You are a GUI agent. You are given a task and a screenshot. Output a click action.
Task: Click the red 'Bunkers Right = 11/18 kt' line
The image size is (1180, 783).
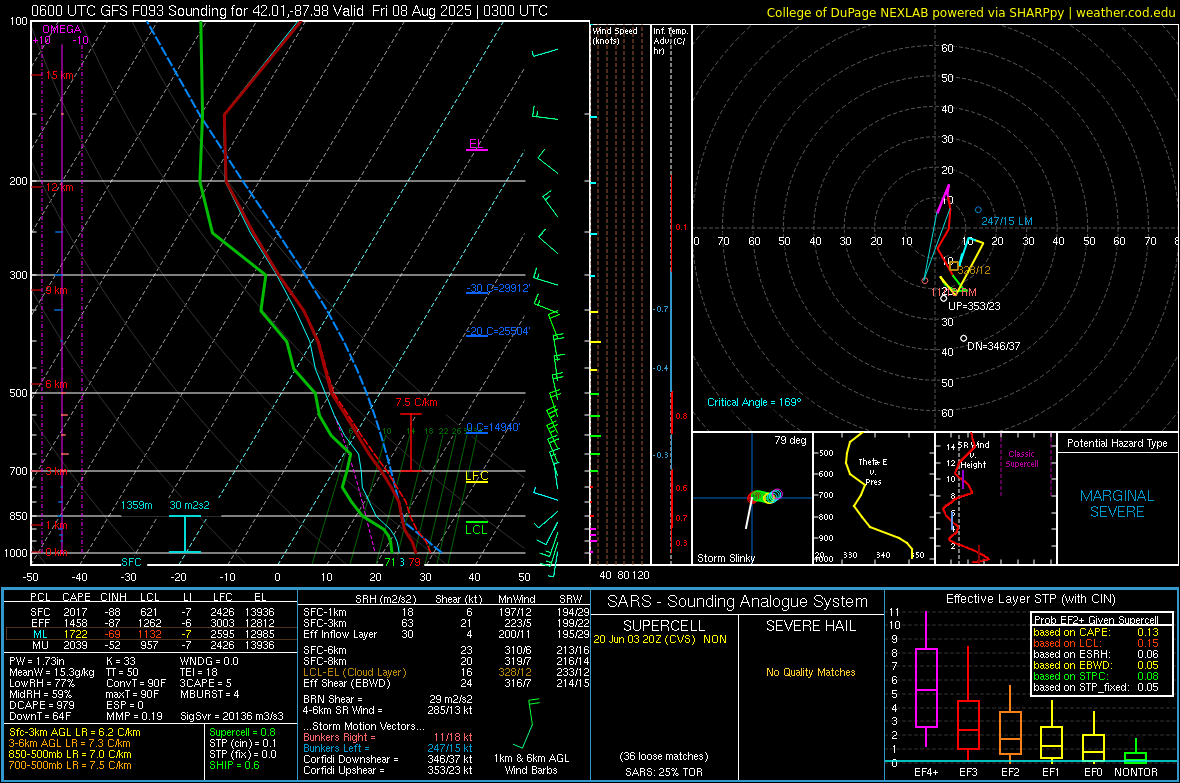[x=387, y=737]
